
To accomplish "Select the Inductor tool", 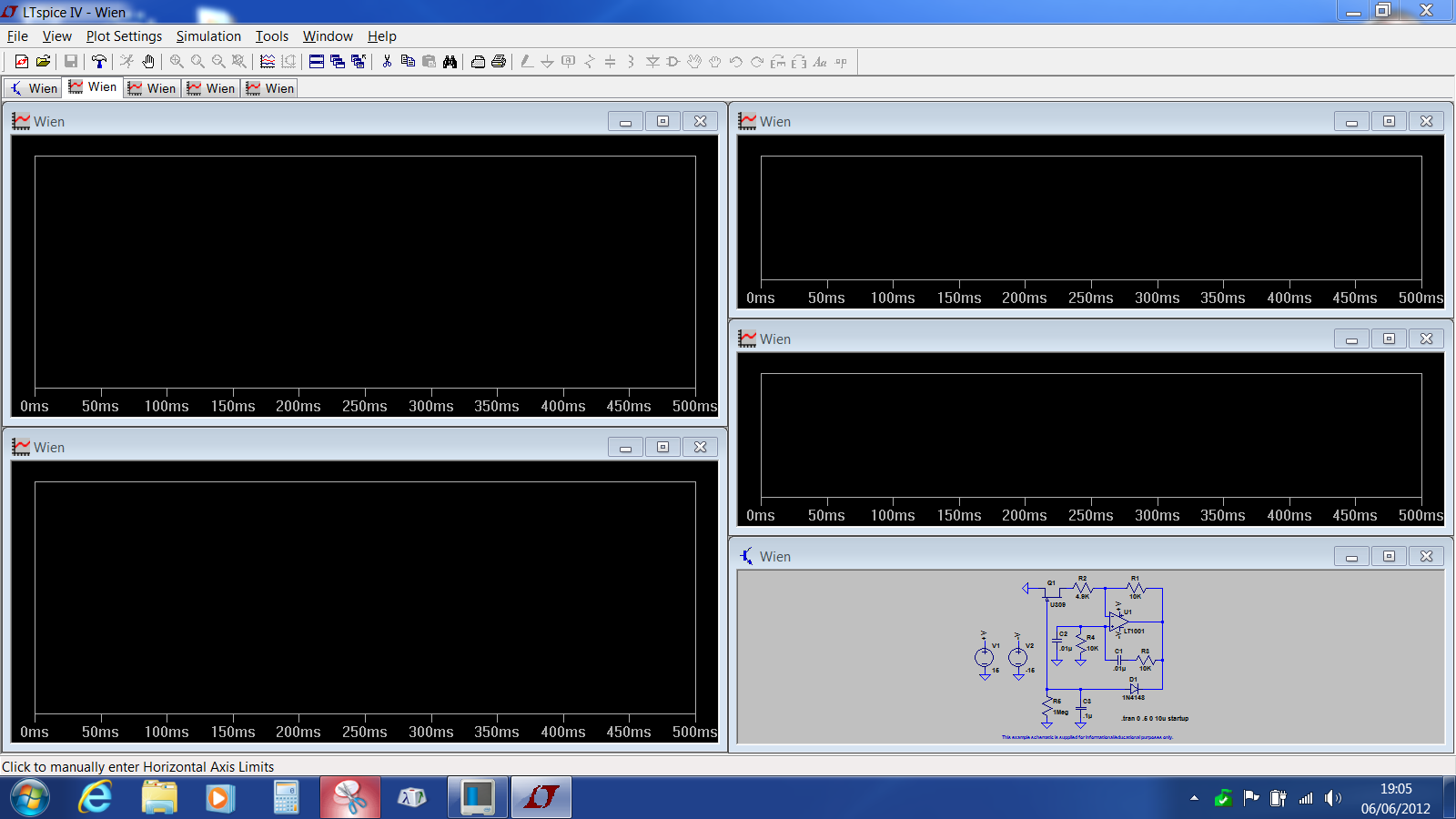I will click(631, 62).
